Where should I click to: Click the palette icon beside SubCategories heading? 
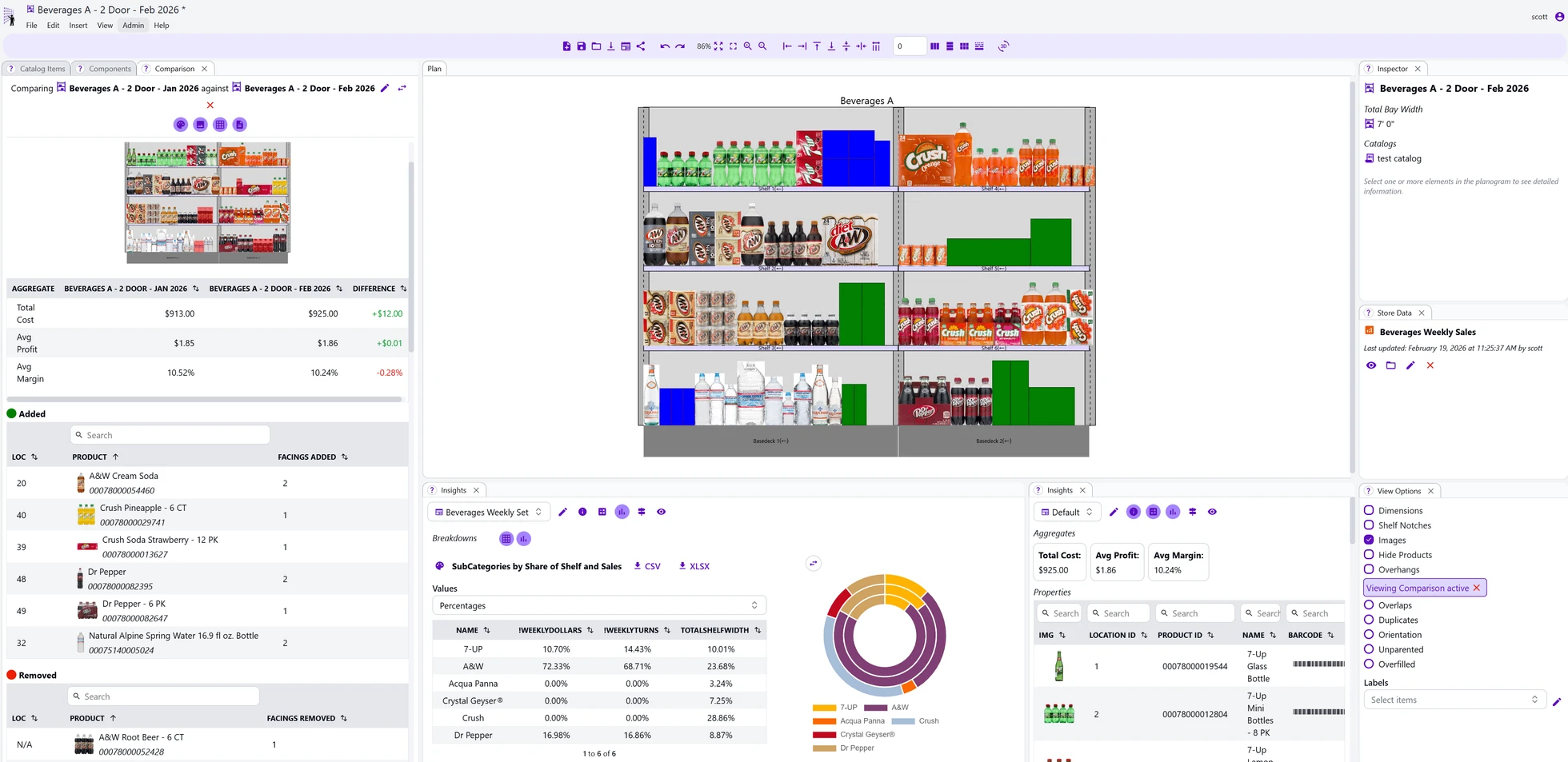click(x=439, y=566)
